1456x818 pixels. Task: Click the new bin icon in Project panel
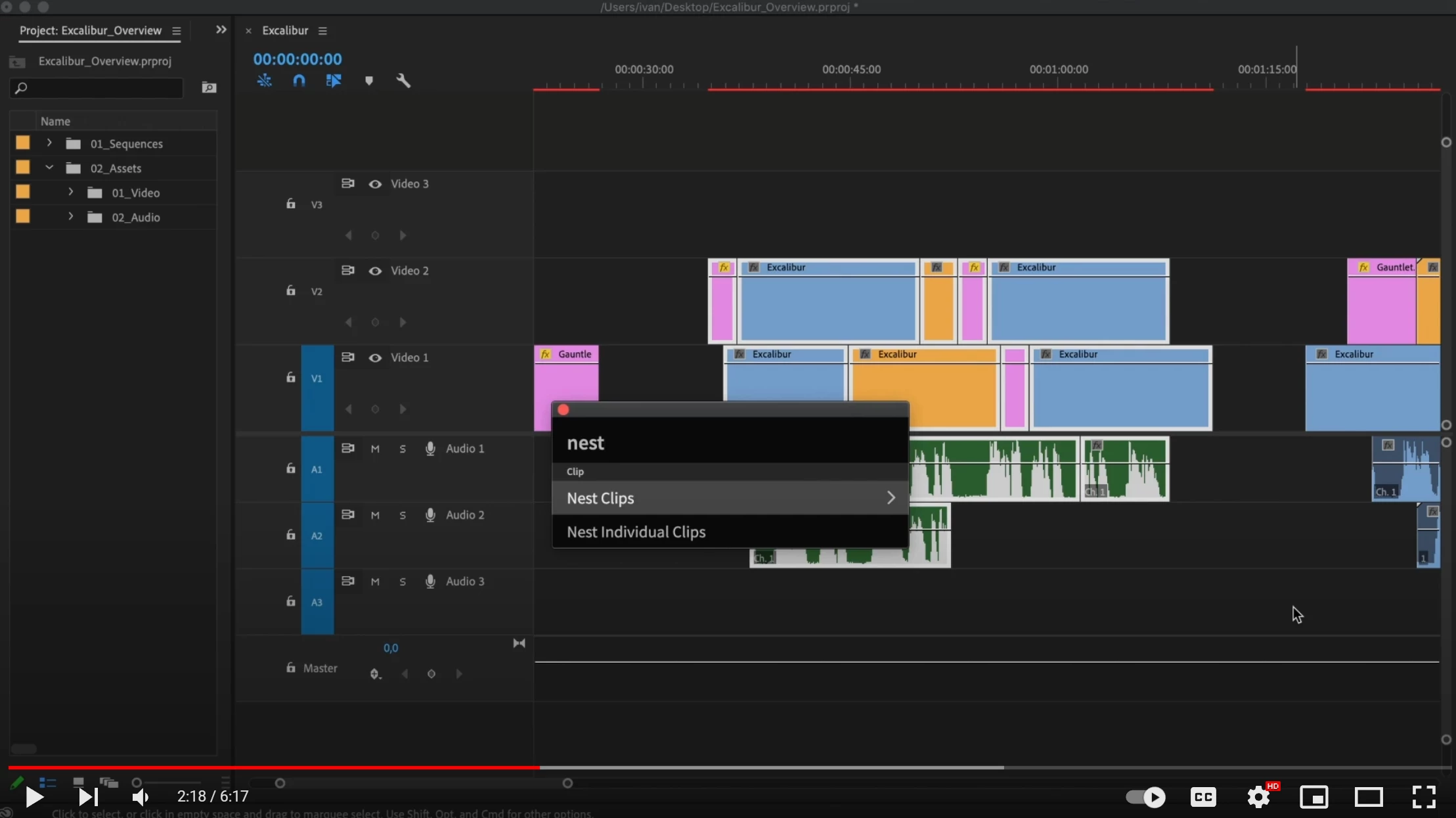pos(209,87)
